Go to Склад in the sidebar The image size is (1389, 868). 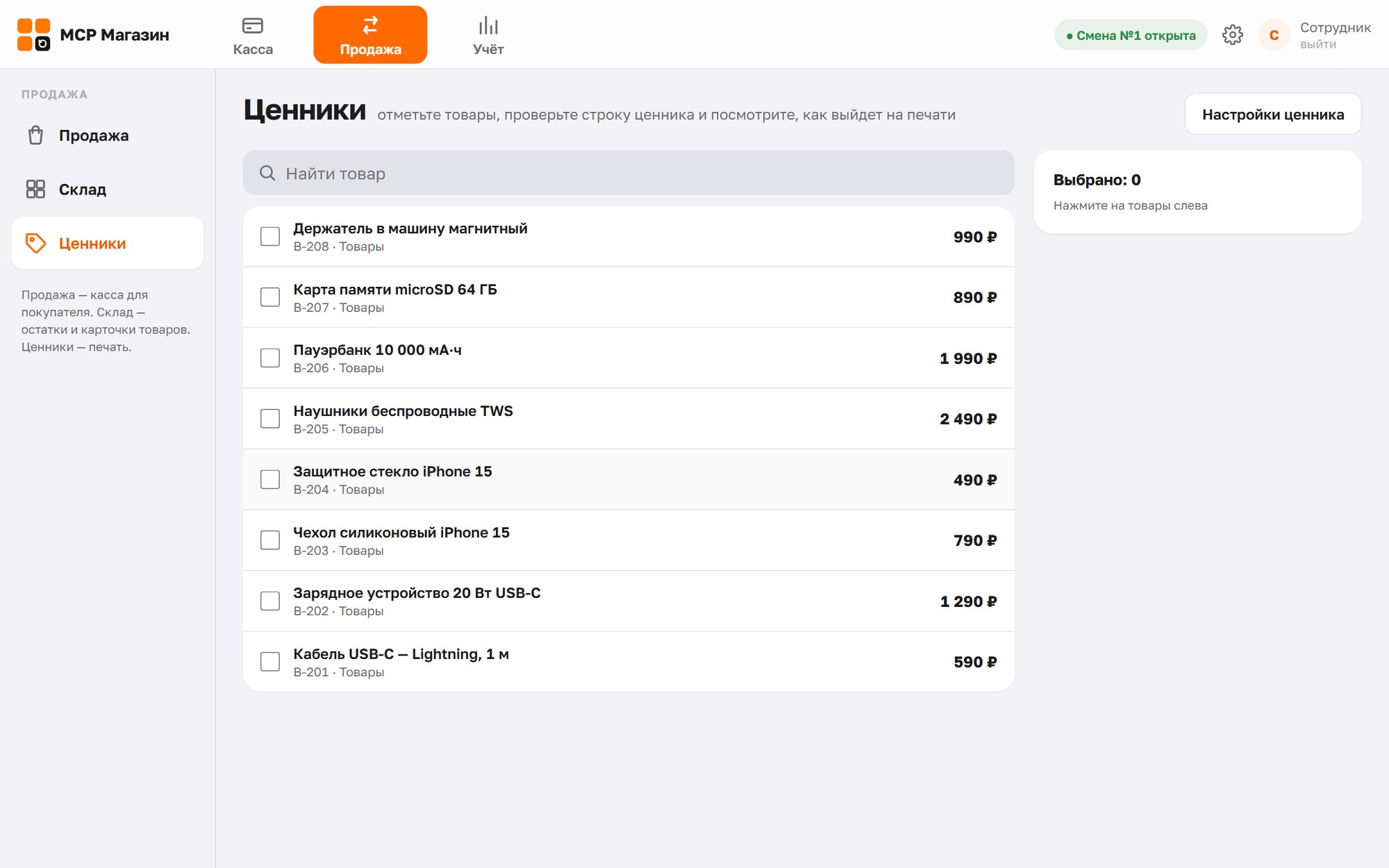[108, 189]
